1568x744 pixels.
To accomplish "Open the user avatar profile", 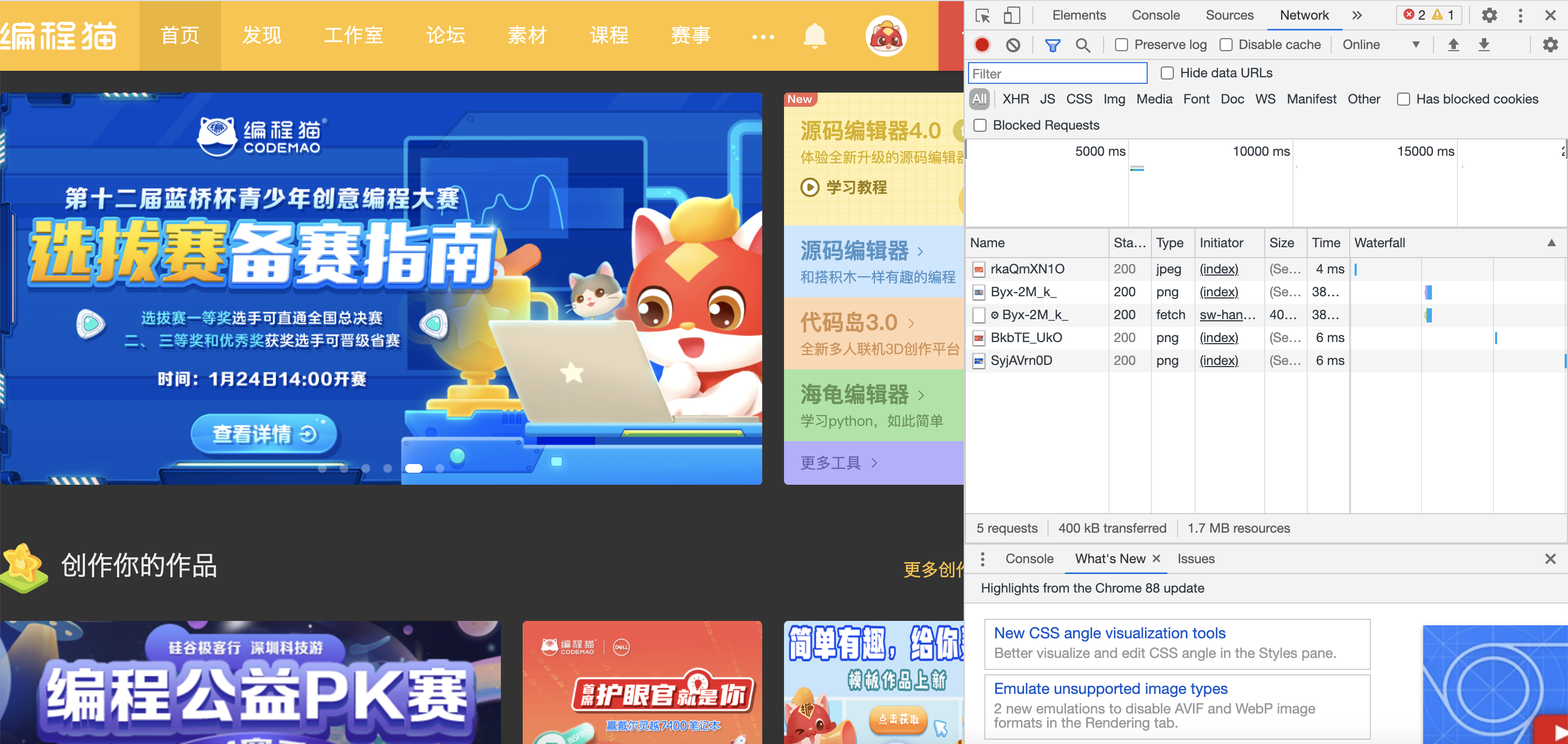I will 886,36.
